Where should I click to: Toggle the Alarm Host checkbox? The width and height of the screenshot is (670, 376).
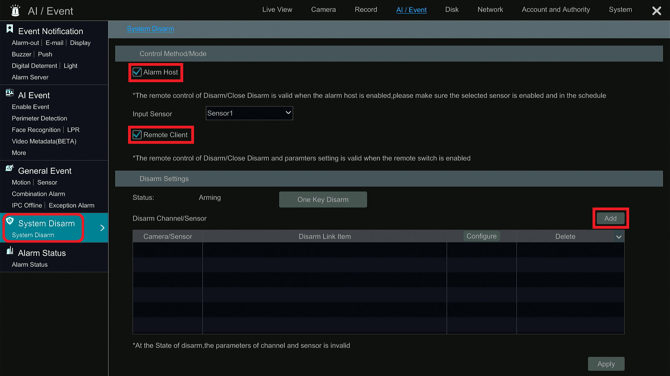[137, 72]
